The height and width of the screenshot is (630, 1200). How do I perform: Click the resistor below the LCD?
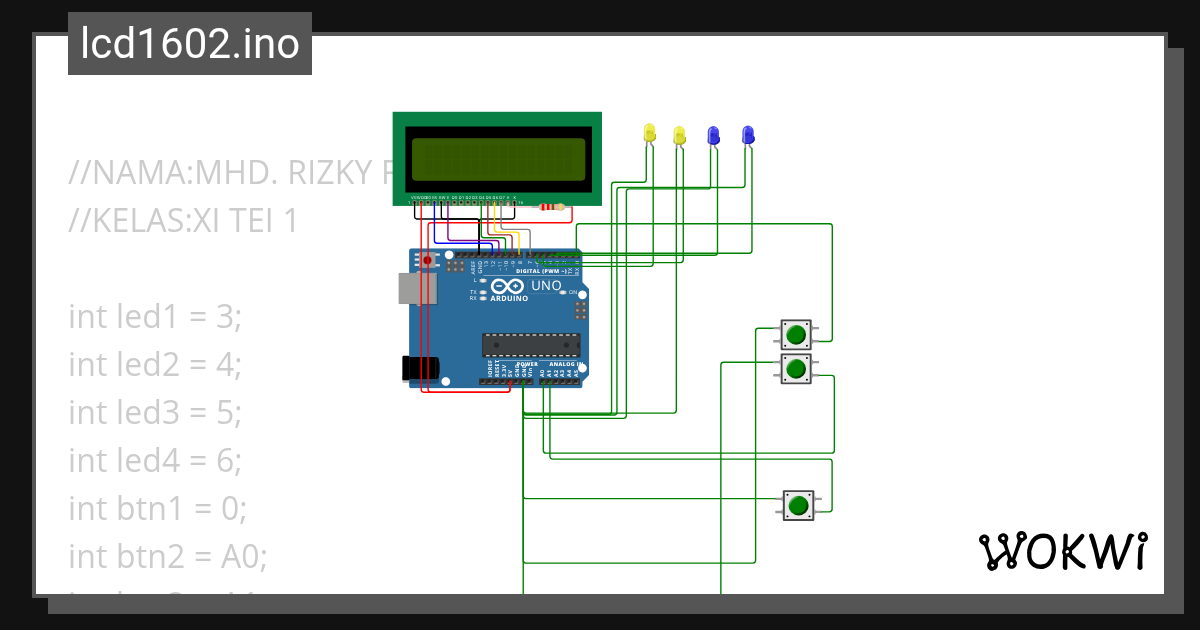click(552, 205)
